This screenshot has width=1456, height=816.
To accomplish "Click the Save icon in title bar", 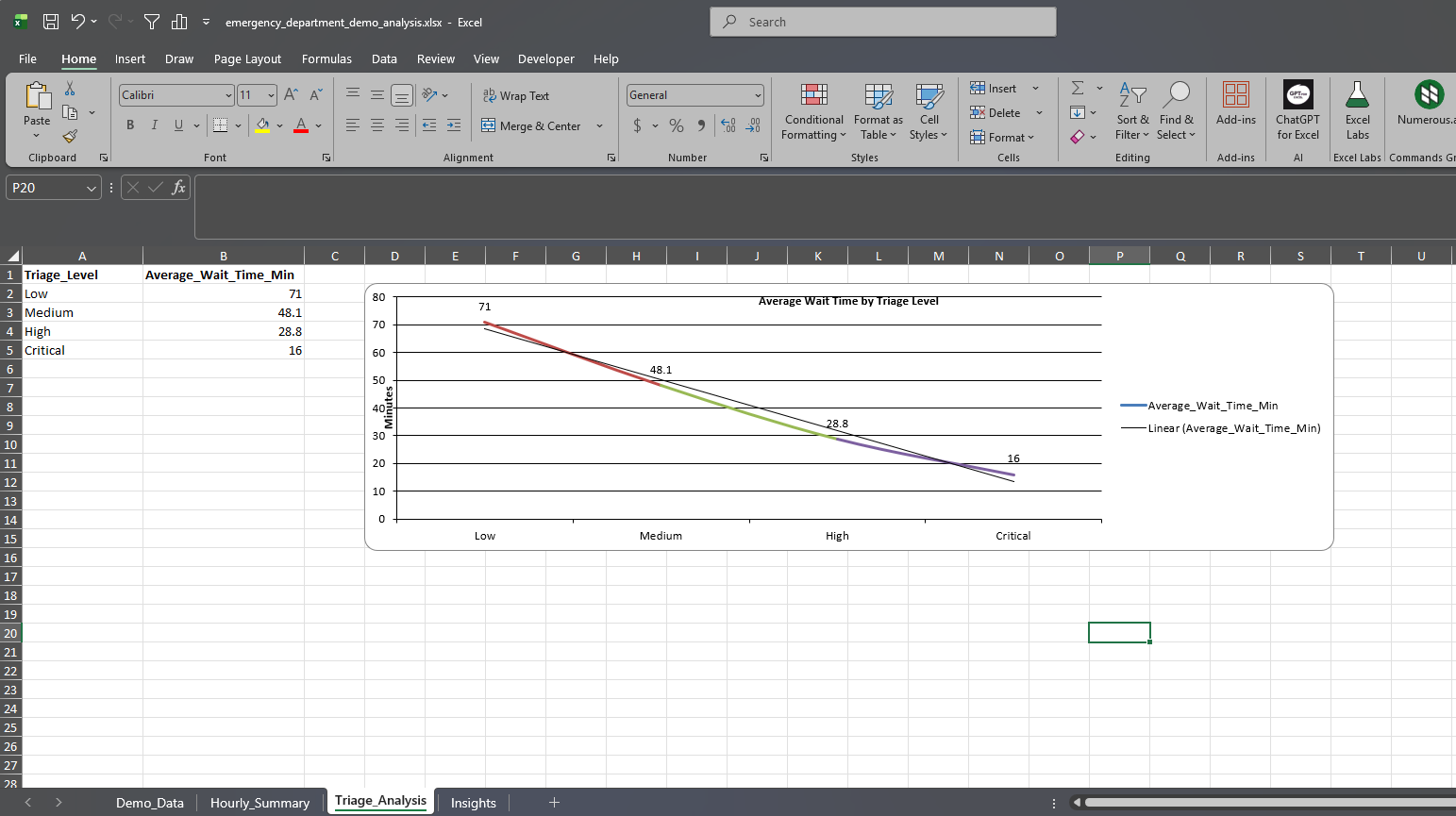I will tap(51, 22).
